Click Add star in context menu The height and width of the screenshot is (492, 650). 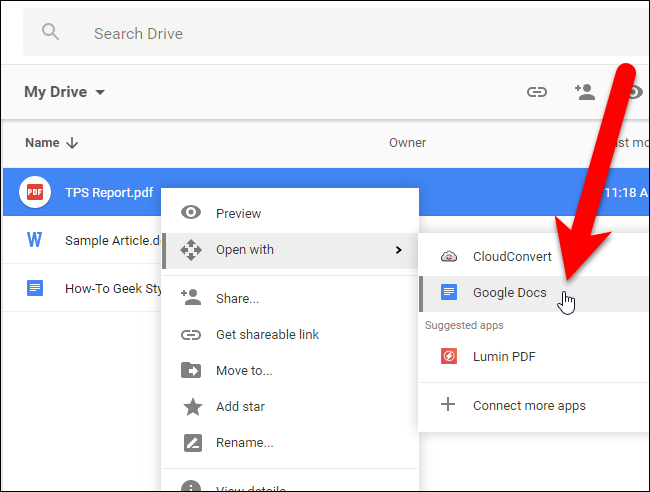(240, 407)
